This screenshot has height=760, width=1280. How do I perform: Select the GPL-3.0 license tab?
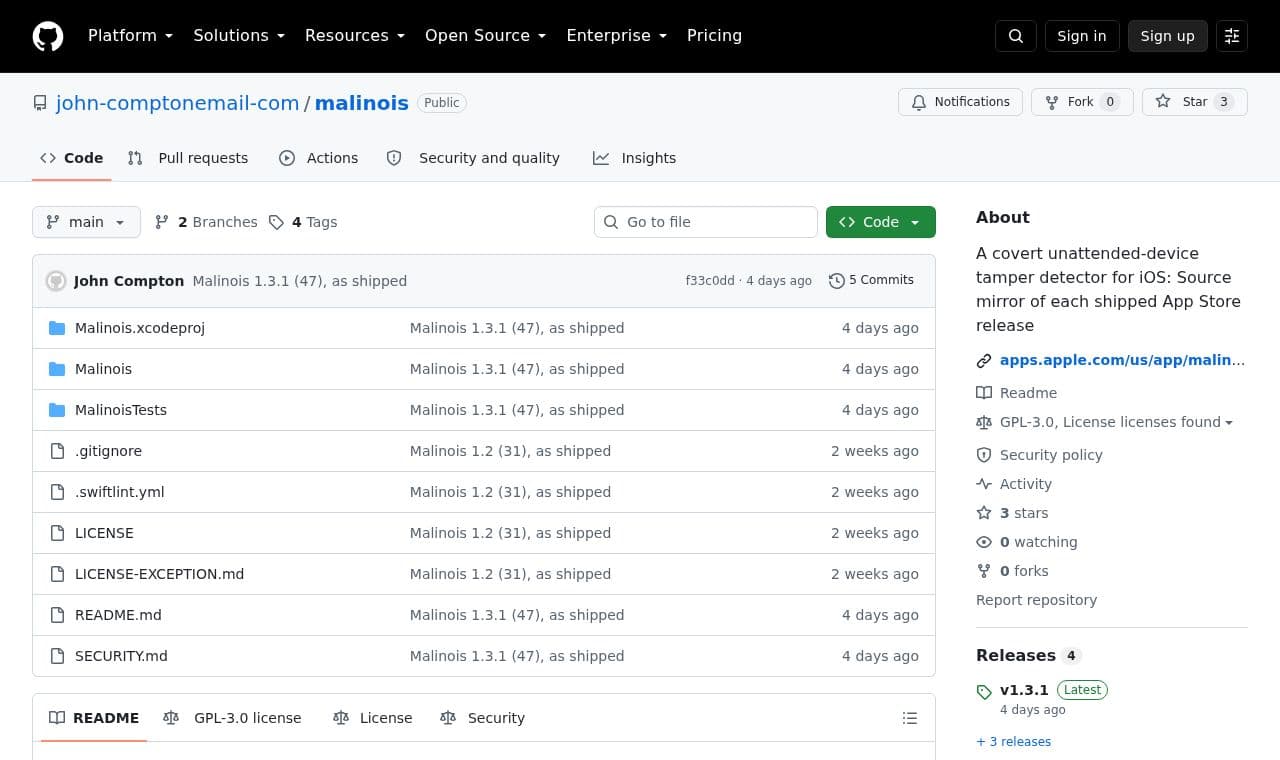pos(232,718)
